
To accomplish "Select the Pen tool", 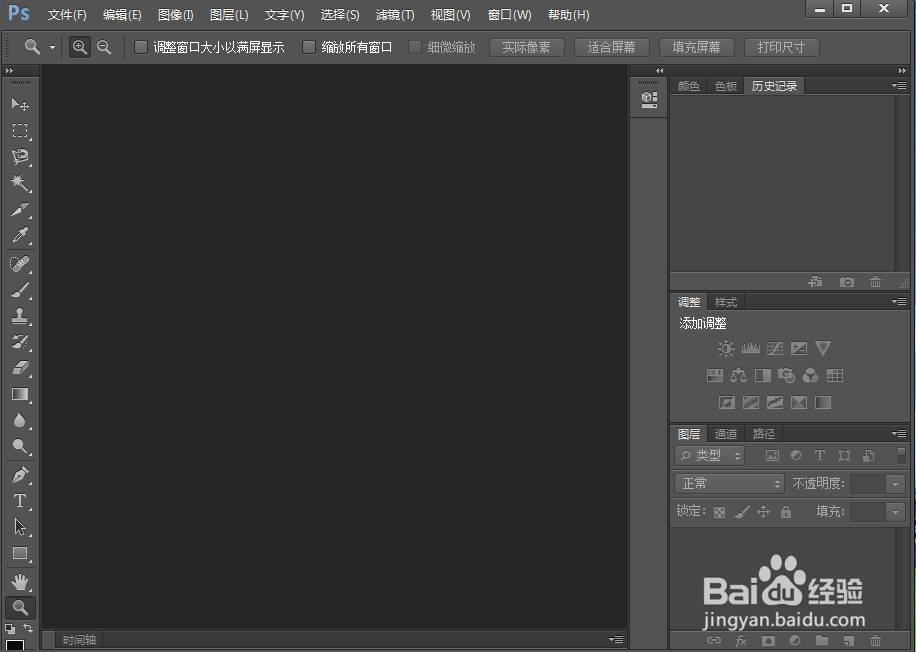I will tap(20, 475).
